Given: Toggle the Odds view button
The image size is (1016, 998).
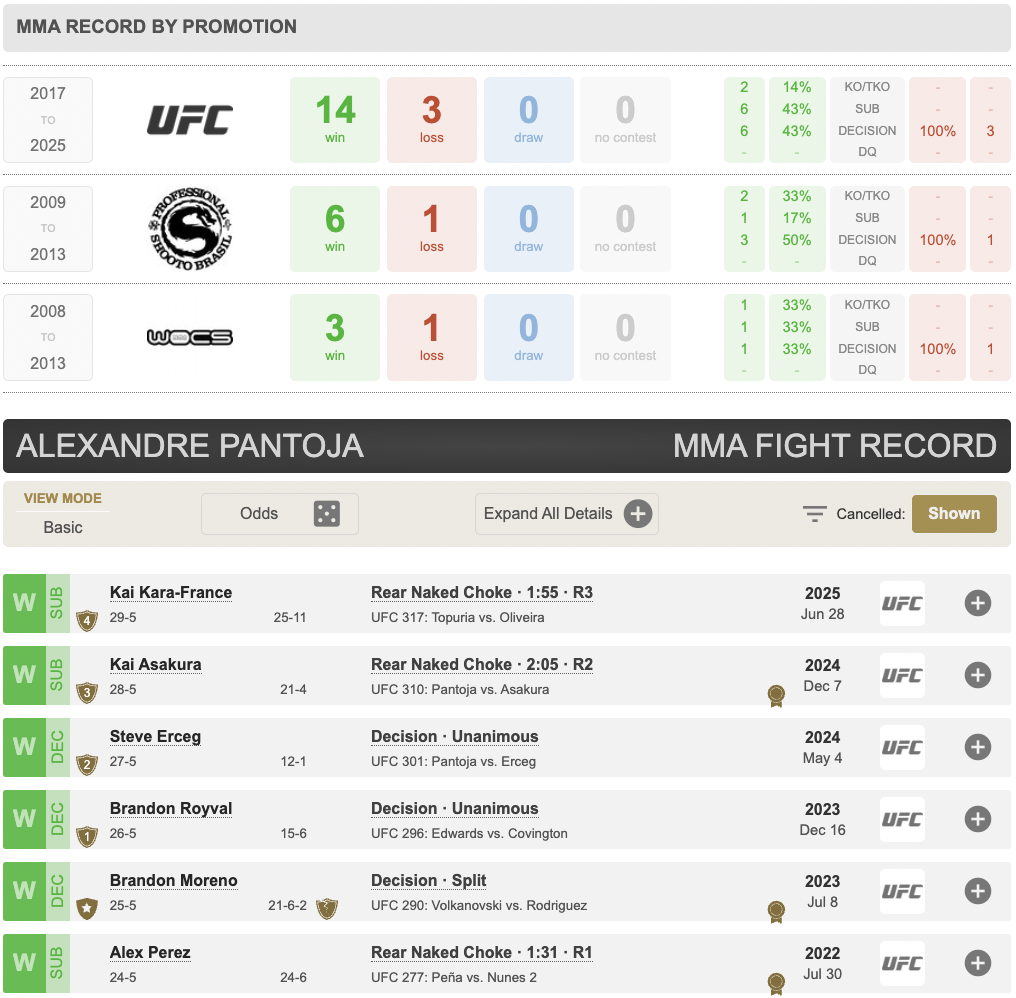Looking at the screenshot, I should click(x=280, y=514).
